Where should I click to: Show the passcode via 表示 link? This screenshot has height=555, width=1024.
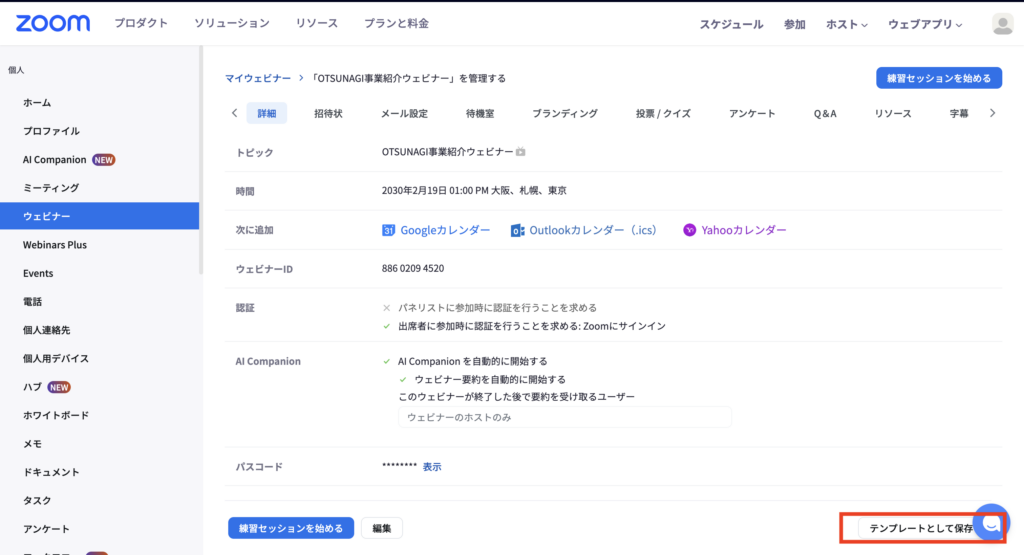point(432,467)
